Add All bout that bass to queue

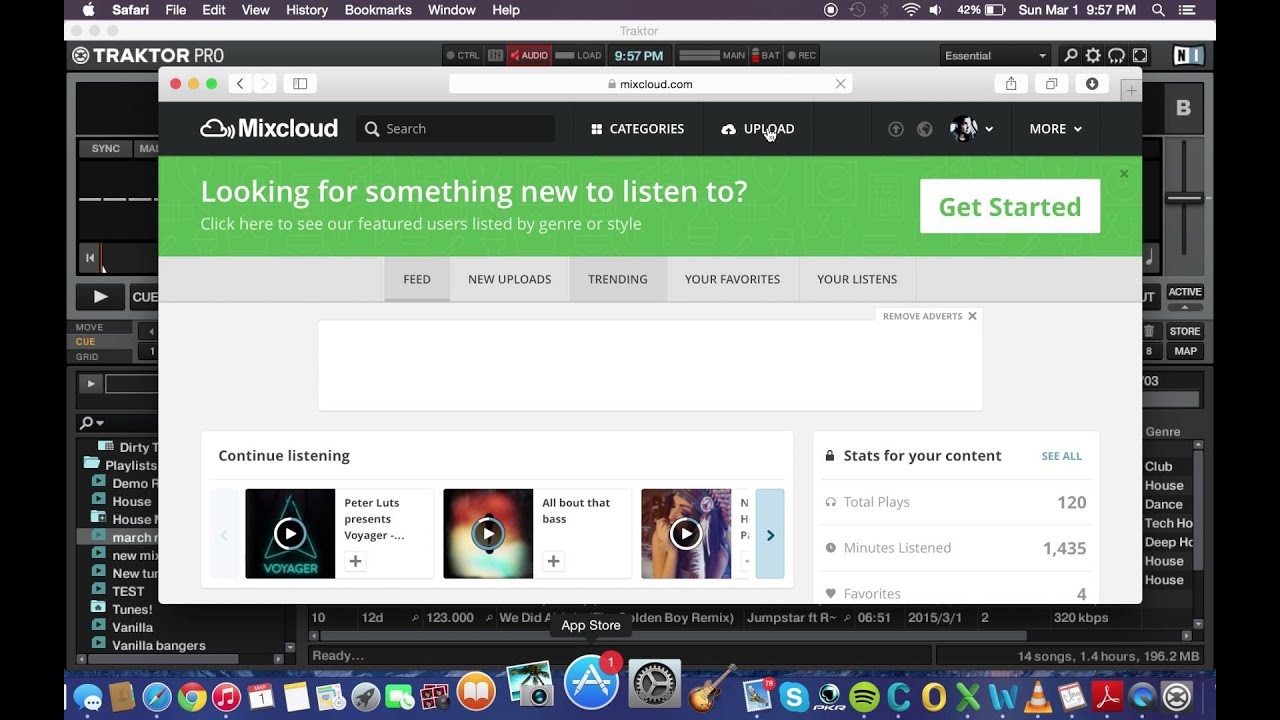coord(553,561)
